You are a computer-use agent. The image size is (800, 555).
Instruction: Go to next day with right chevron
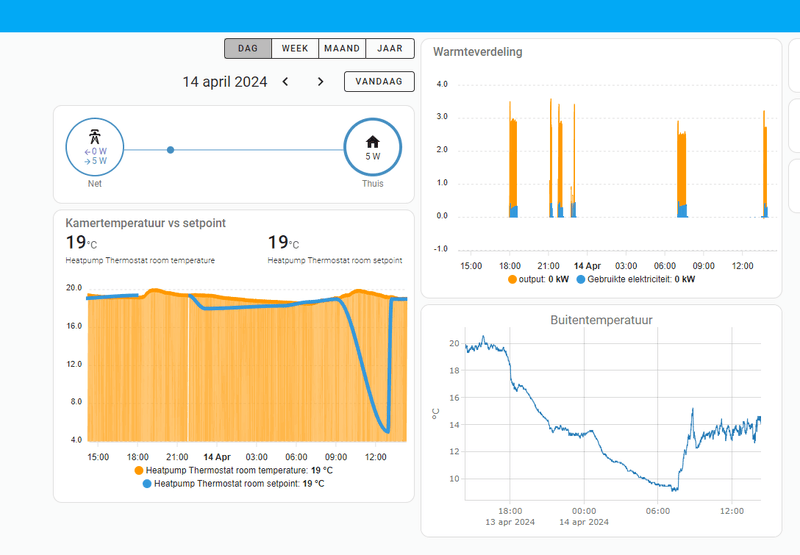320,82
